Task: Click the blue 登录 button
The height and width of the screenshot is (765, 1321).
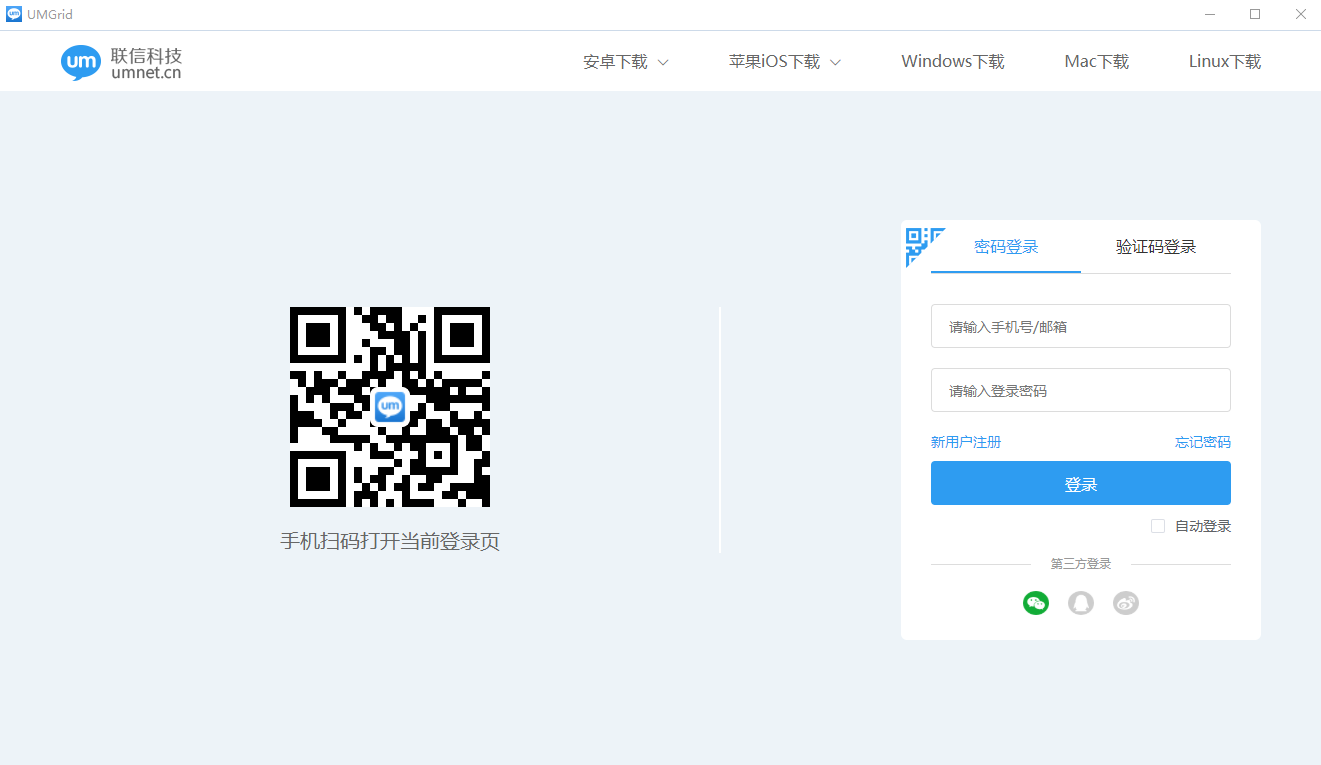Action: coord(1081,483)
